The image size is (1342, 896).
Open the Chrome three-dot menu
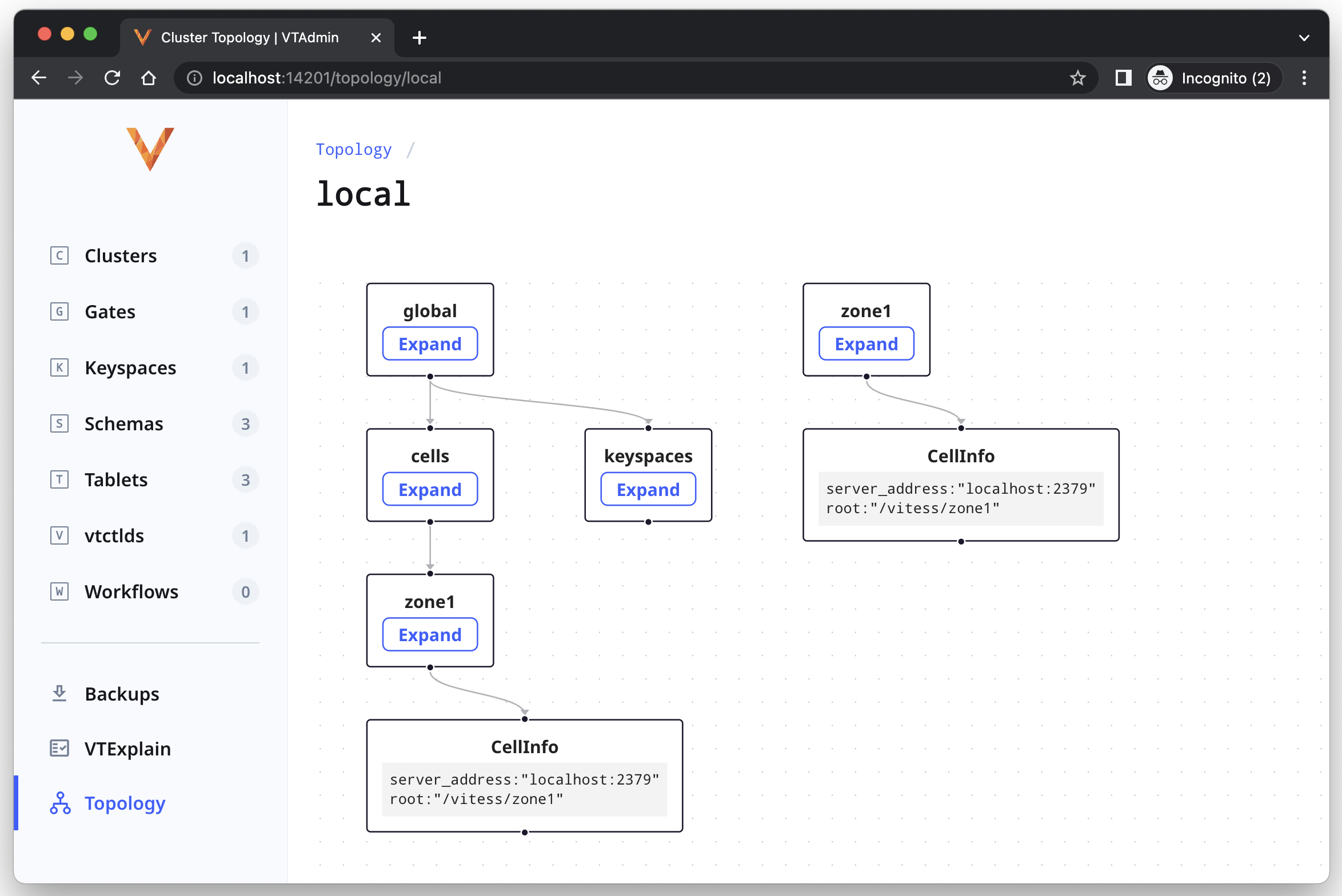[x=1304, y=78]
